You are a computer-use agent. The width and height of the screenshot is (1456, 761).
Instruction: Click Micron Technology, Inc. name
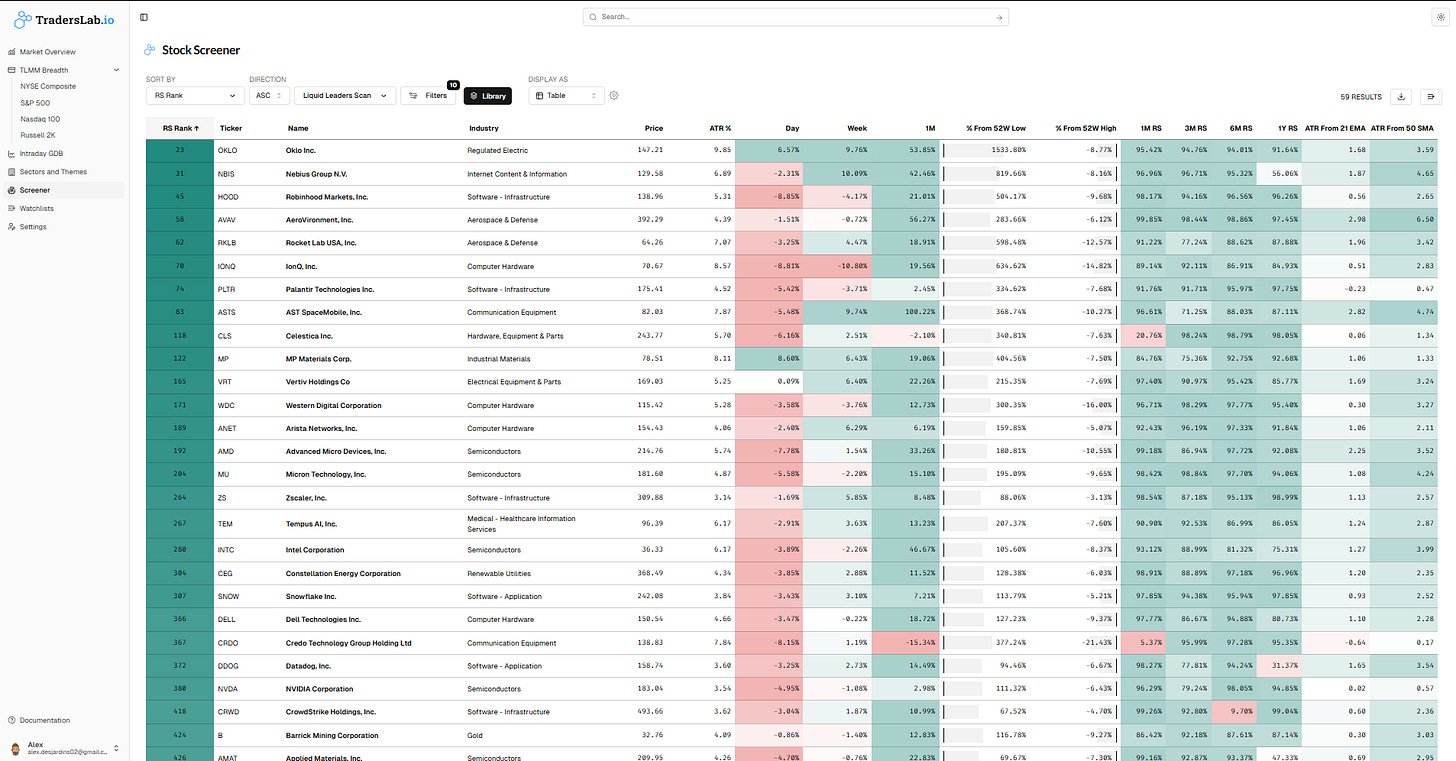(x=326, y=475)
